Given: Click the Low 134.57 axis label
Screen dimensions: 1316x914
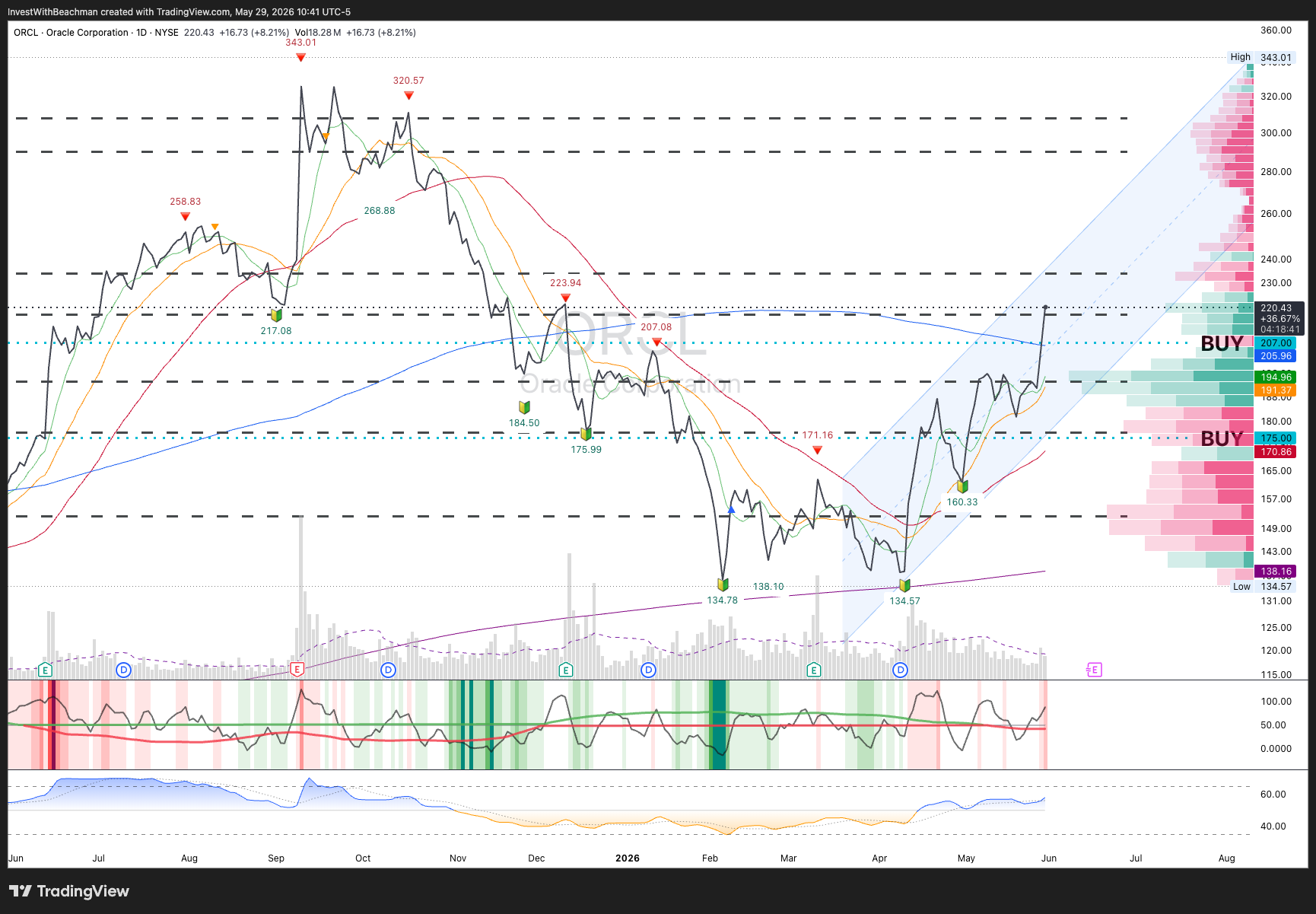Looking at the screenshot, I should (x=1262, y=587).
